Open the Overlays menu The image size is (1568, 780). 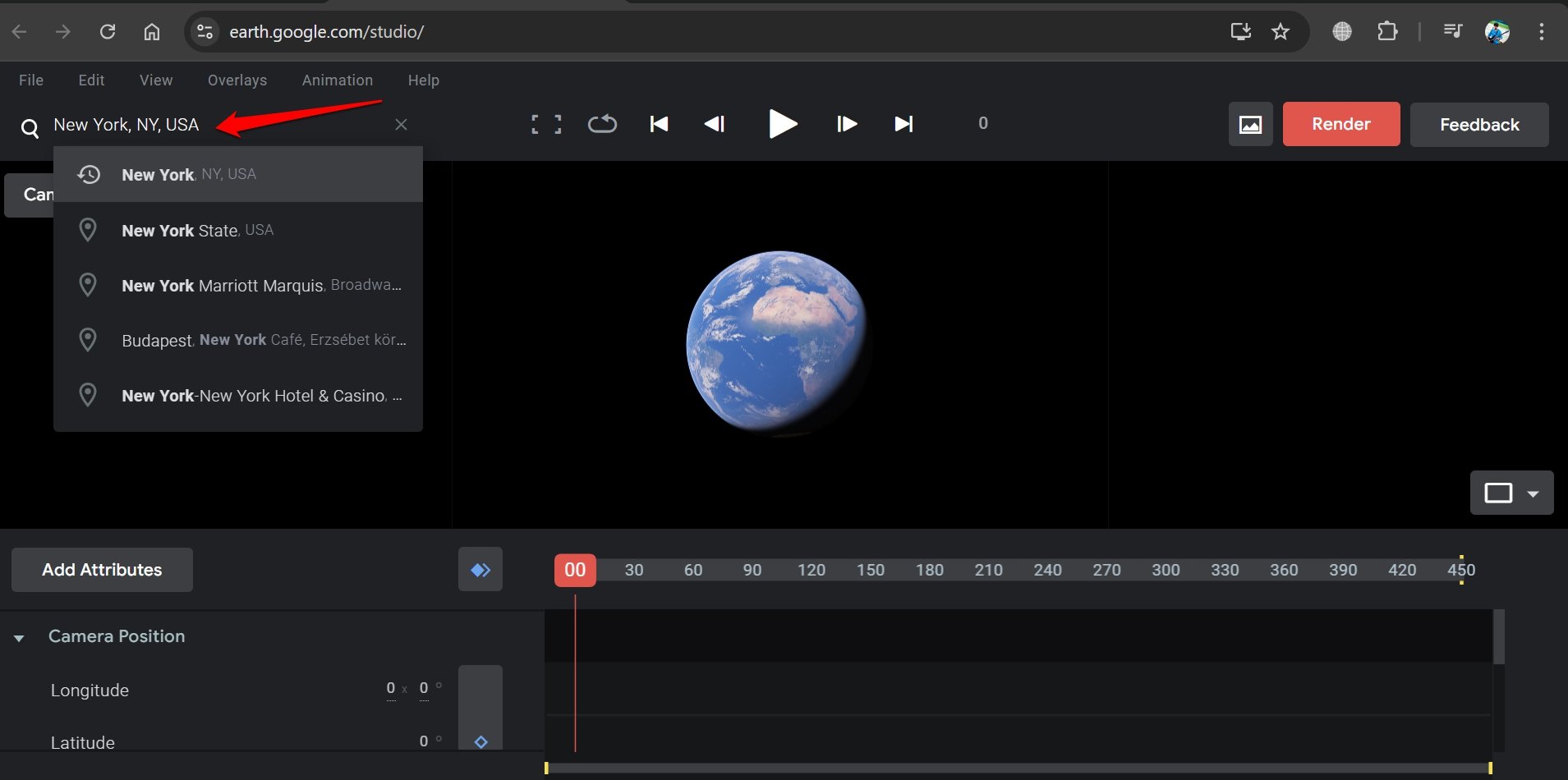[237, 80]
